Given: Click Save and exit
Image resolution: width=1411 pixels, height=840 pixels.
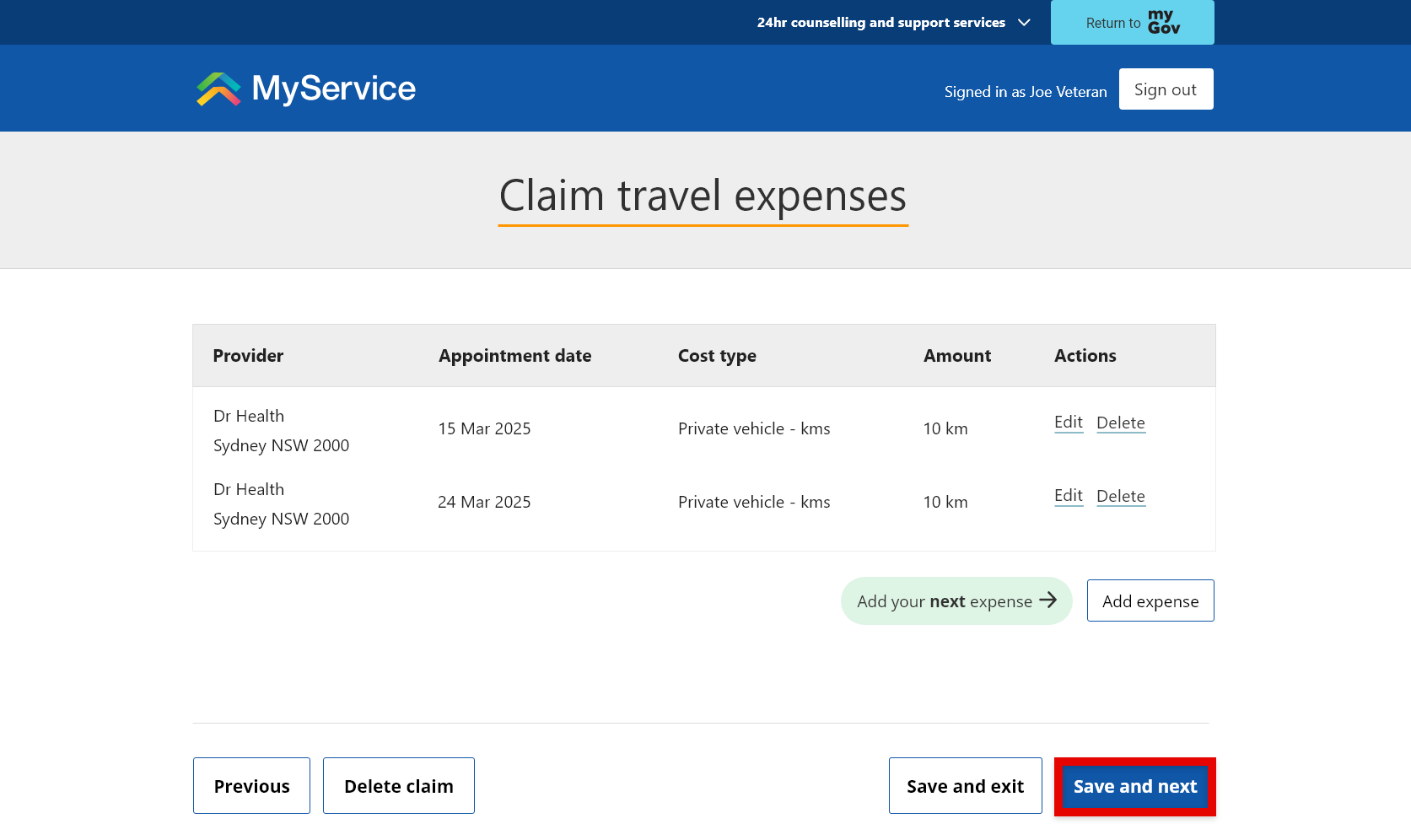Looking at the screenshot, I should click(x=965, y=785).
